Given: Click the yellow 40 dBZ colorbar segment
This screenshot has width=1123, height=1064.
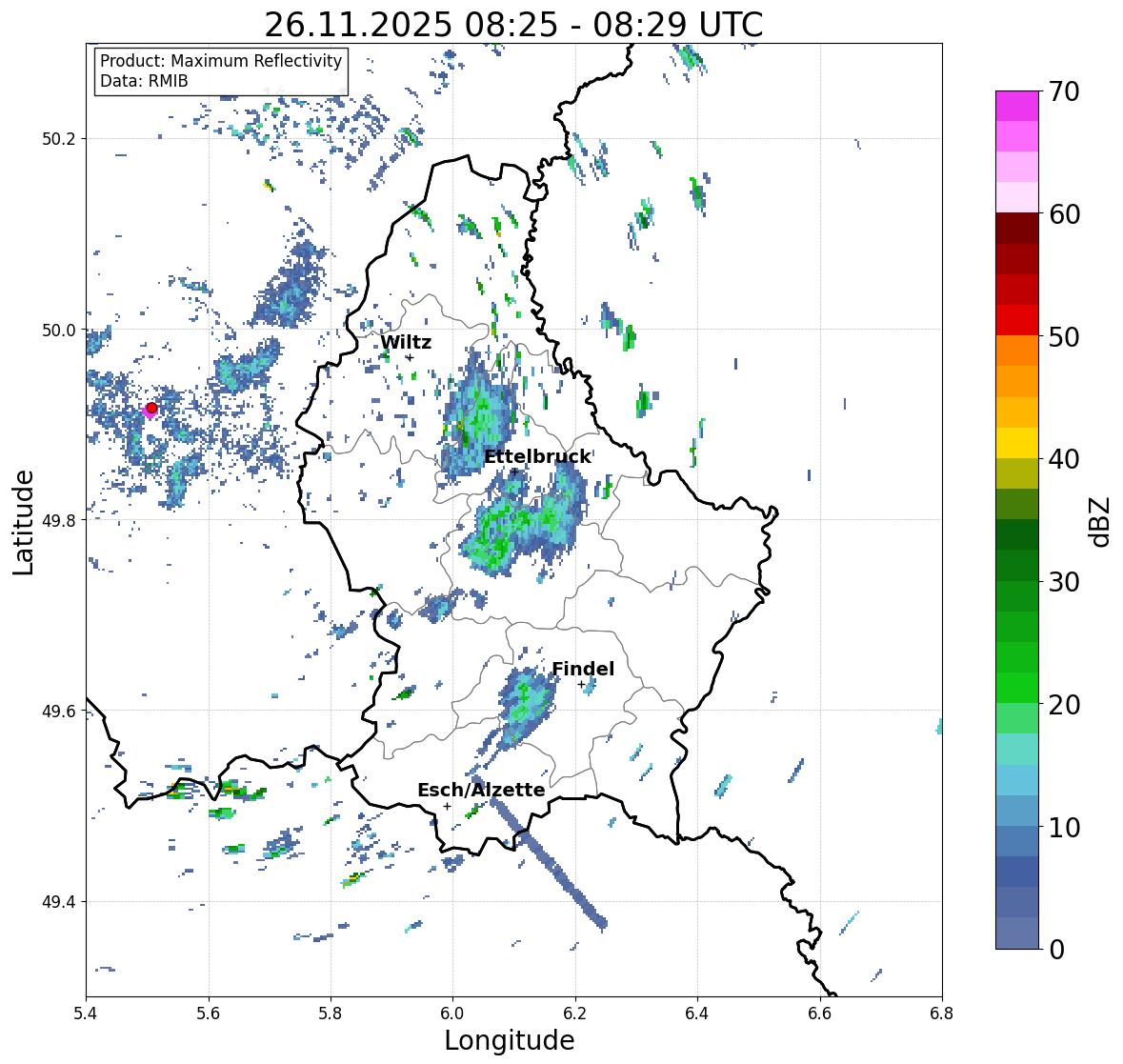Looking at the screenshot, I should (x=1017, y=443).
